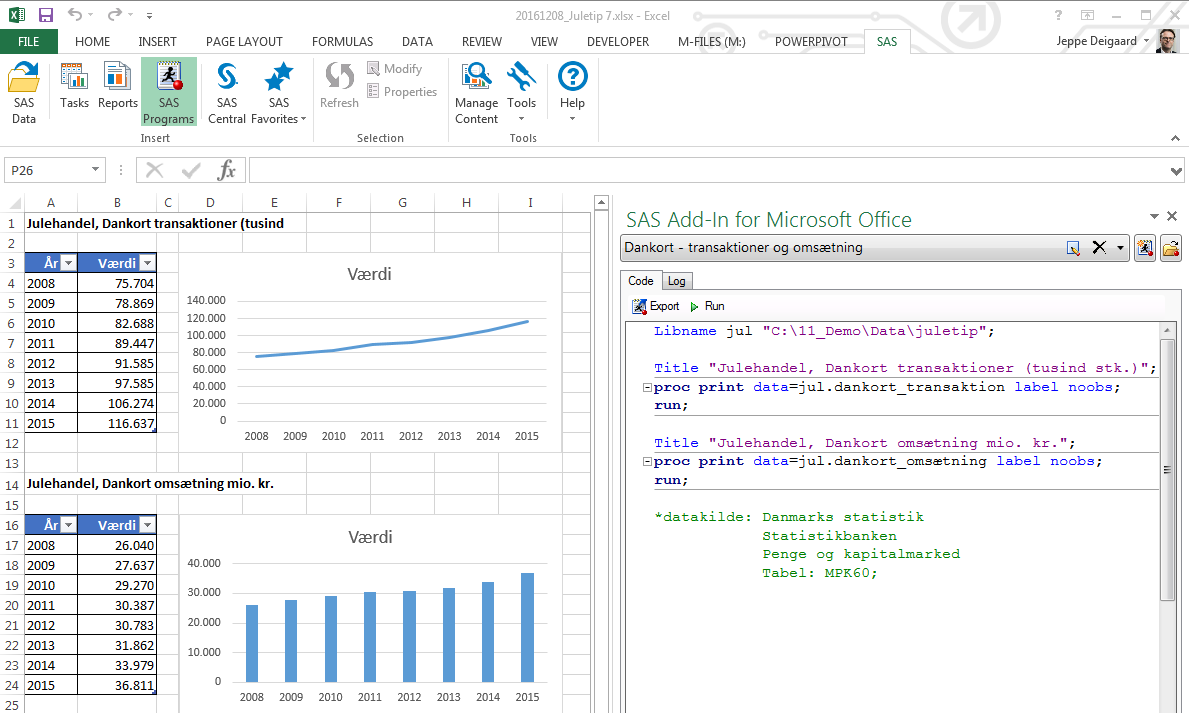This screenshot has height=713, width=1189.
Task: Switch to the Log tab
Action: coord(677,281)
